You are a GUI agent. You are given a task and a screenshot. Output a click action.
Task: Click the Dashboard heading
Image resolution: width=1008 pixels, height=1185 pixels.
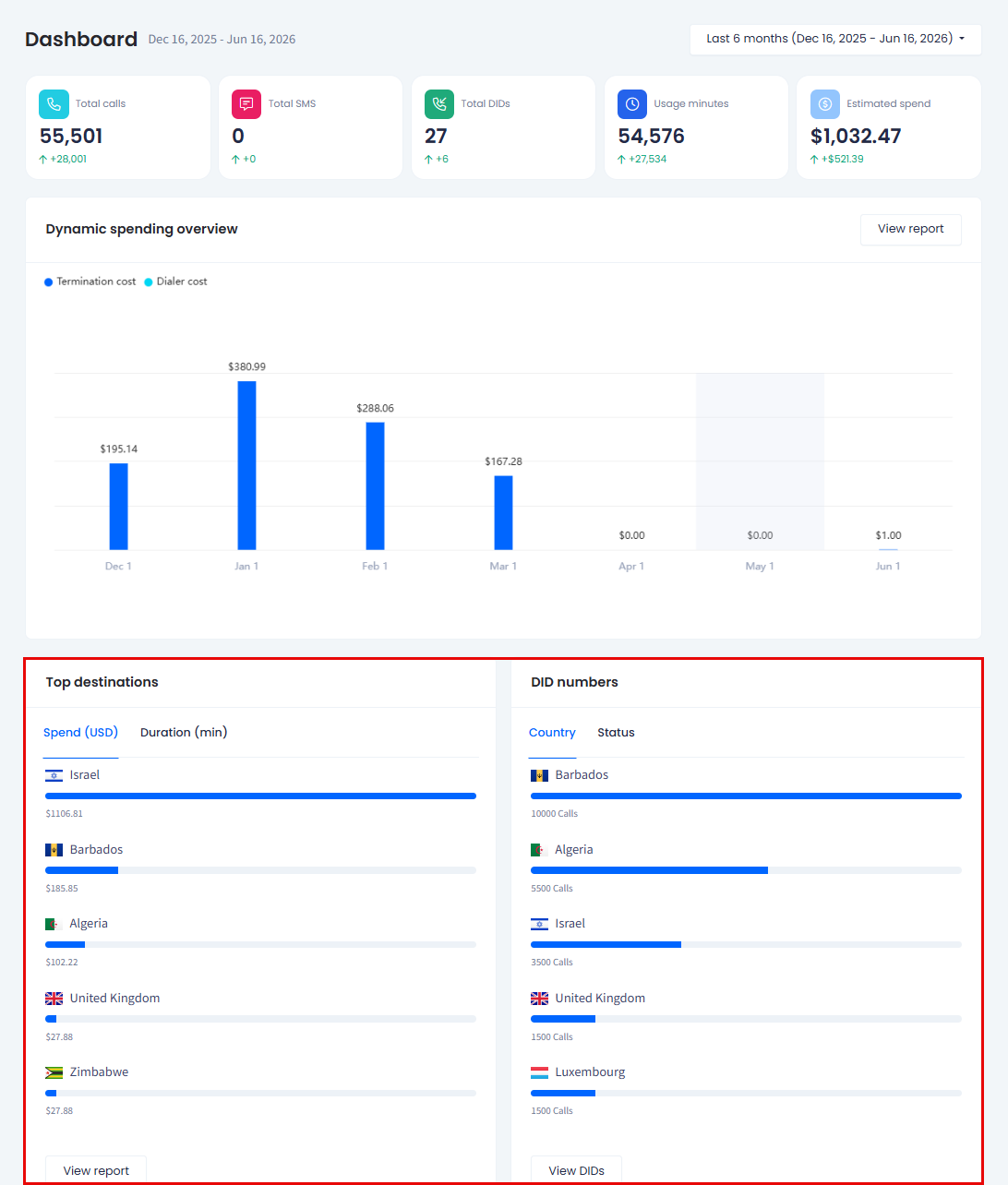click(81, 39)
